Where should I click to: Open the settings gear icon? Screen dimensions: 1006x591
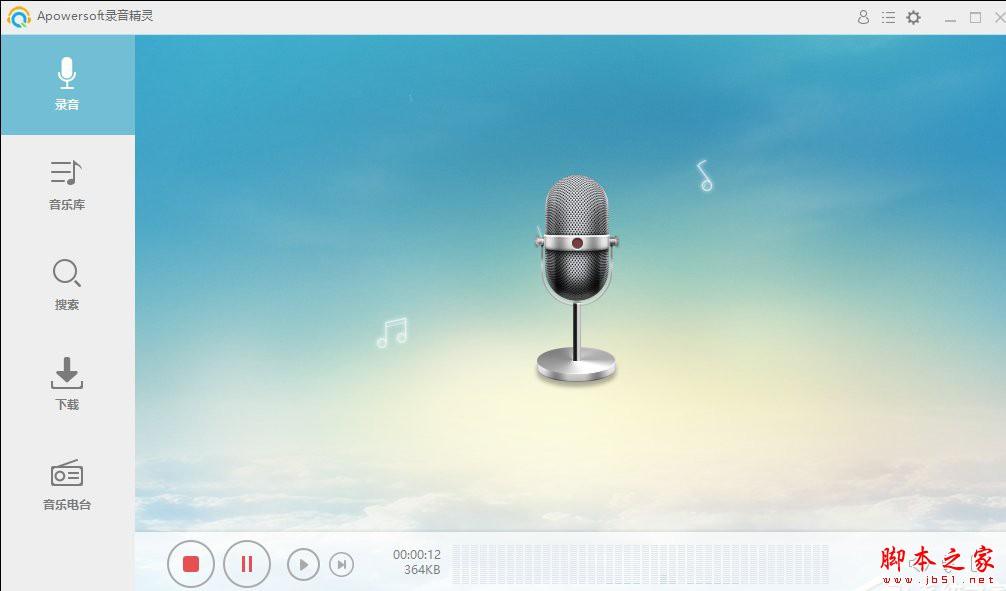point(913,17)
